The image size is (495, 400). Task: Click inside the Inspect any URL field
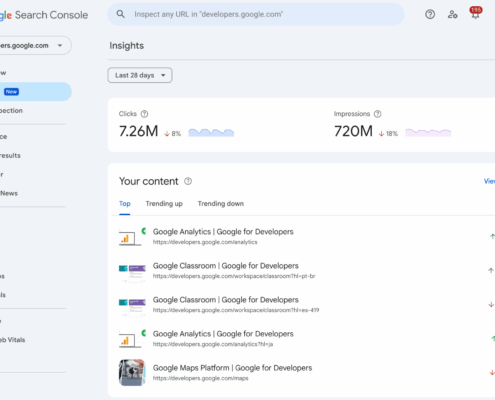pyautogui.click(x=256, y=14)
